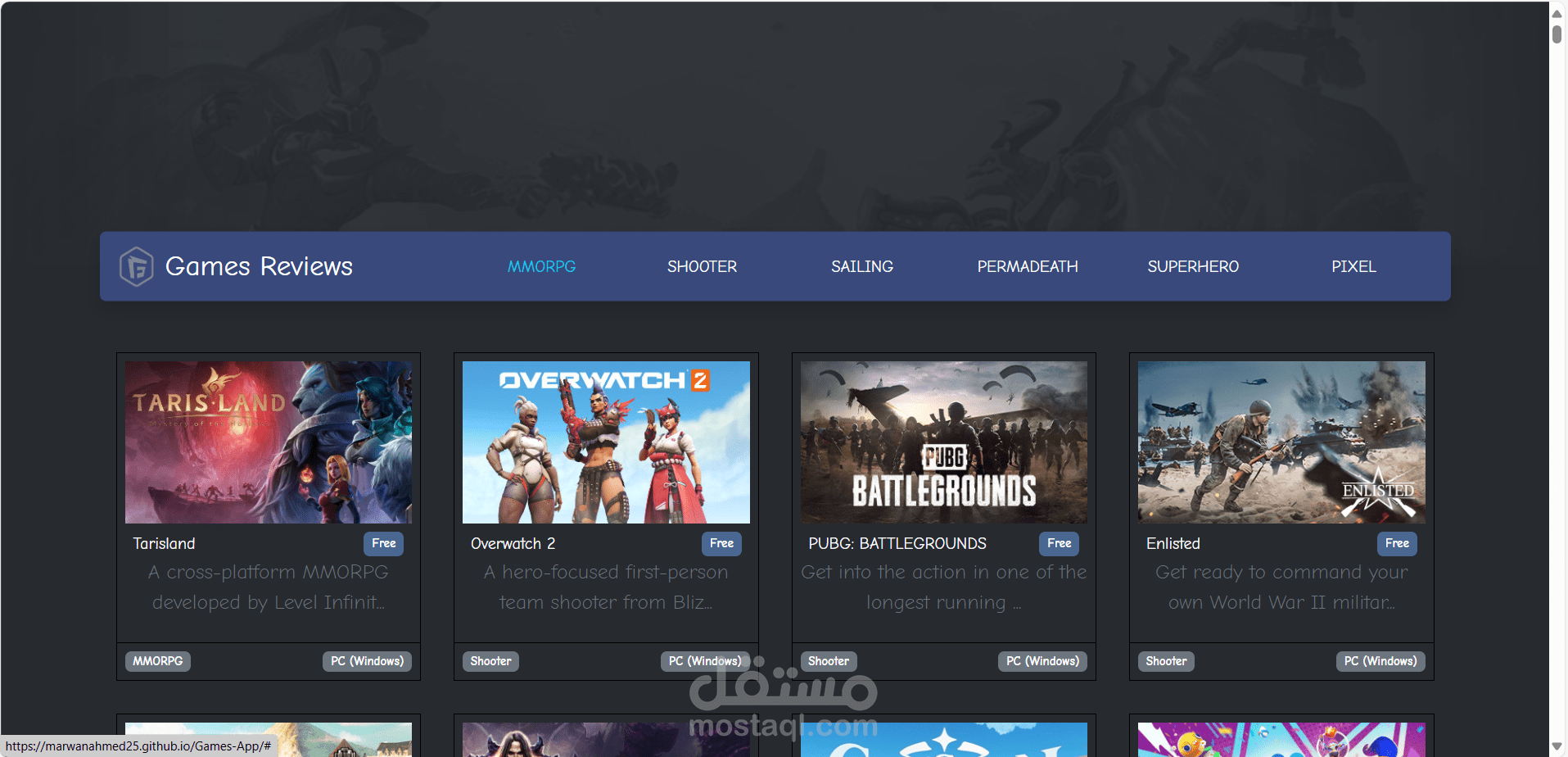Click the Overwatch 2 game title
Viewport: 1568px width, 757px height.
coord(513,543)
